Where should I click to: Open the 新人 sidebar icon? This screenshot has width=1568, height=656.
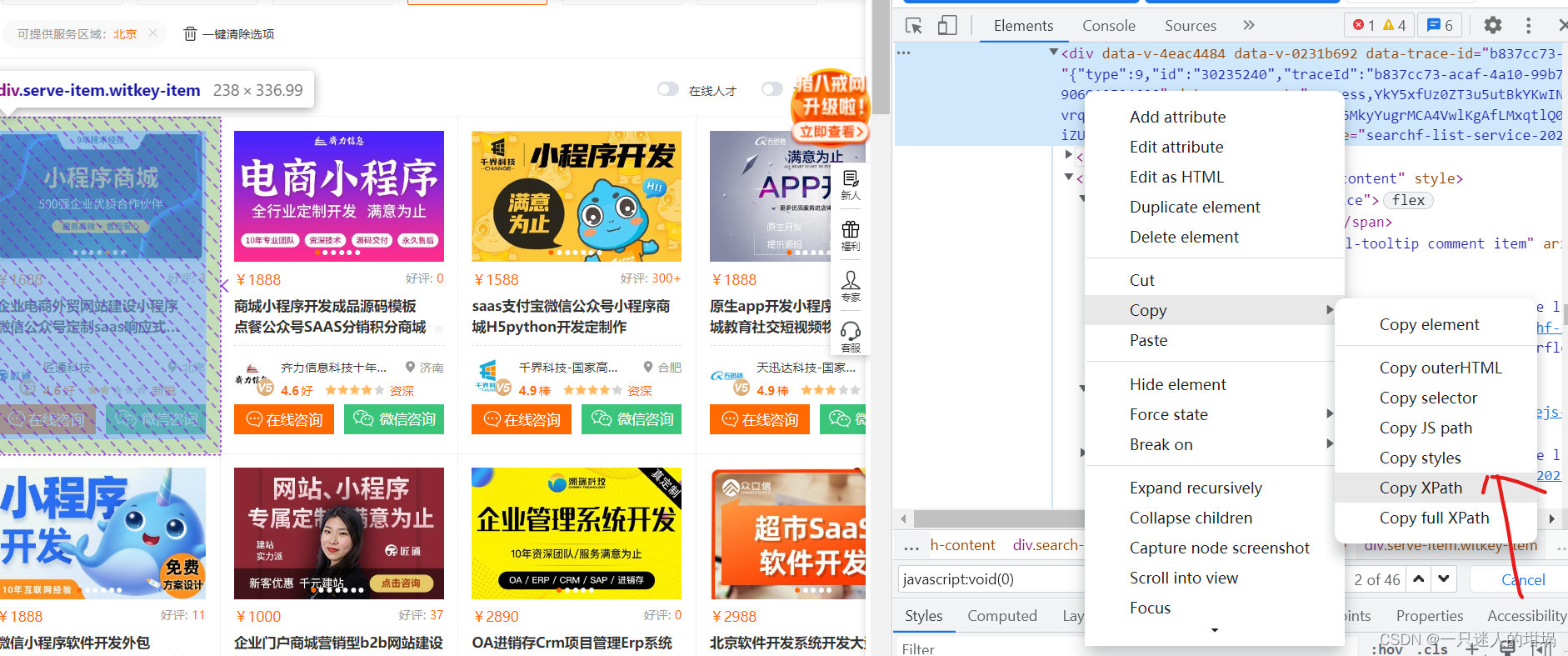click(851, 185)
